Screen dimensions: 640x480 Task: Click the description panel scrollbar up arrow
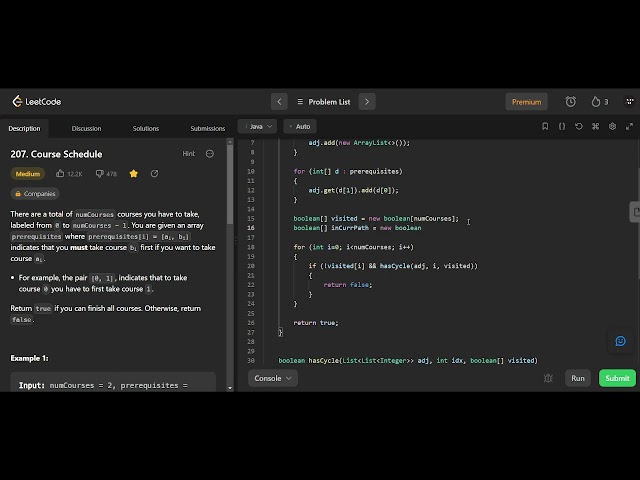230,142
